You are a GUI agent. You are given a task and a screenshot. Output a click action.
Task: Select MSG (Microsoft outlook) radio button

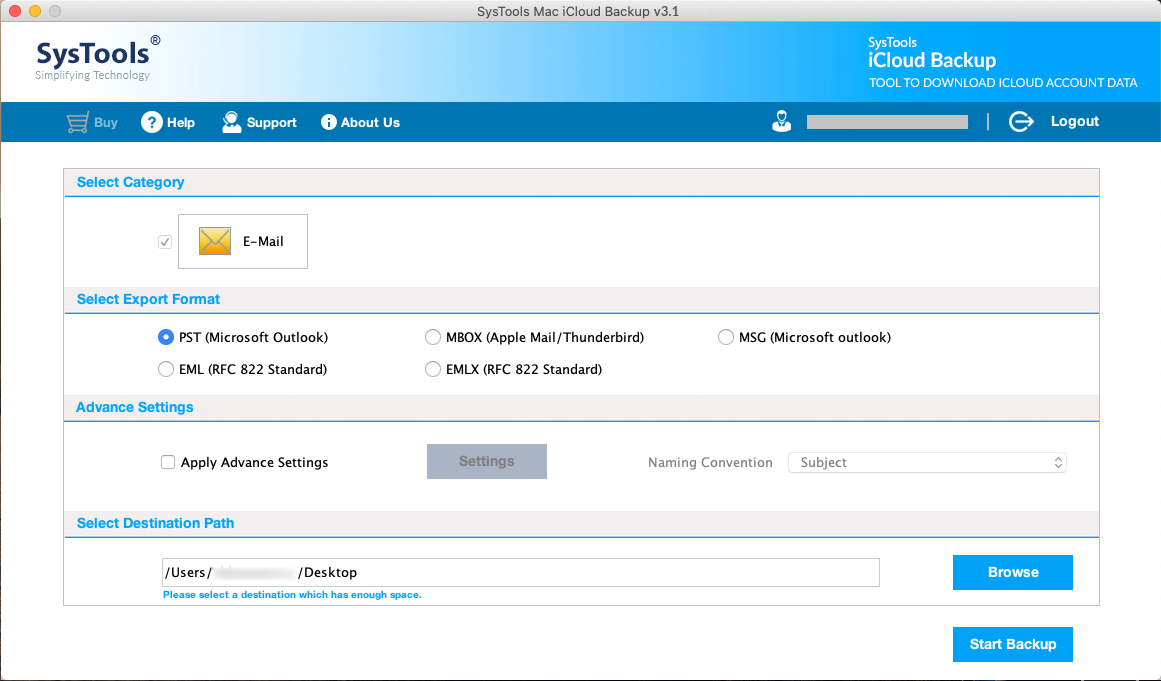[726, 338]
